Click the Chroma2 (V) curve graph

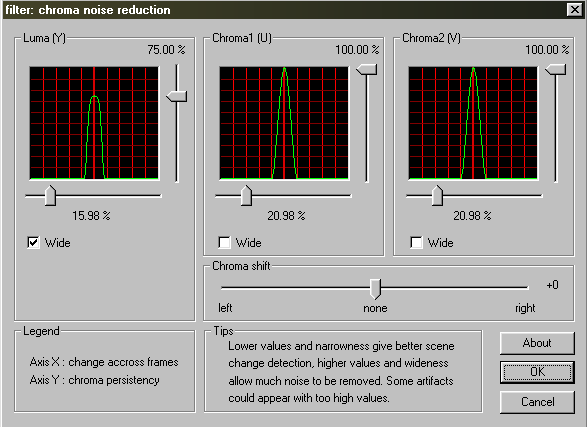point(473,123)
